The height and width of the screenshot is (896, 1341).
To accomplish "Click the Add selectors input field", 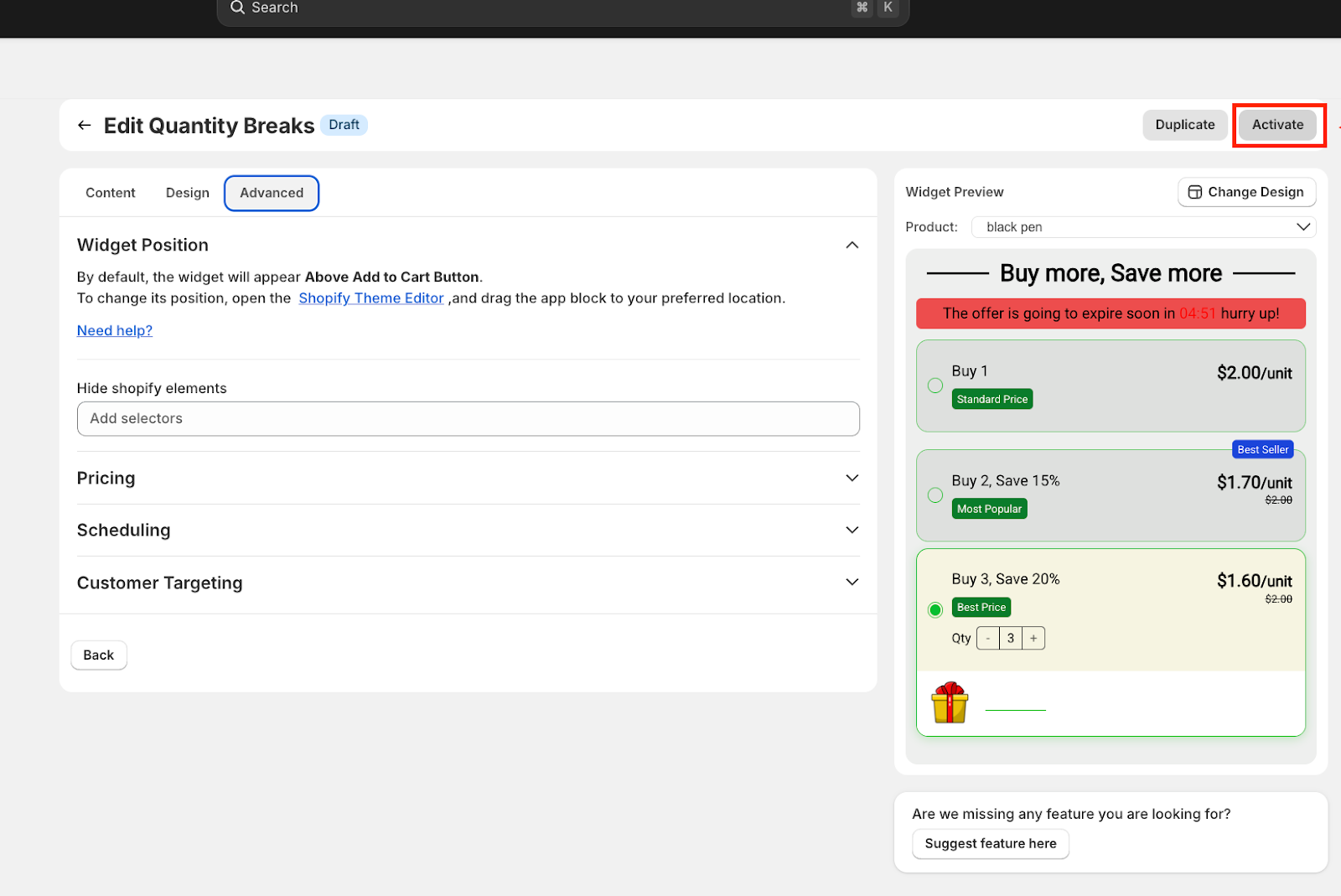I will point(468,419).
